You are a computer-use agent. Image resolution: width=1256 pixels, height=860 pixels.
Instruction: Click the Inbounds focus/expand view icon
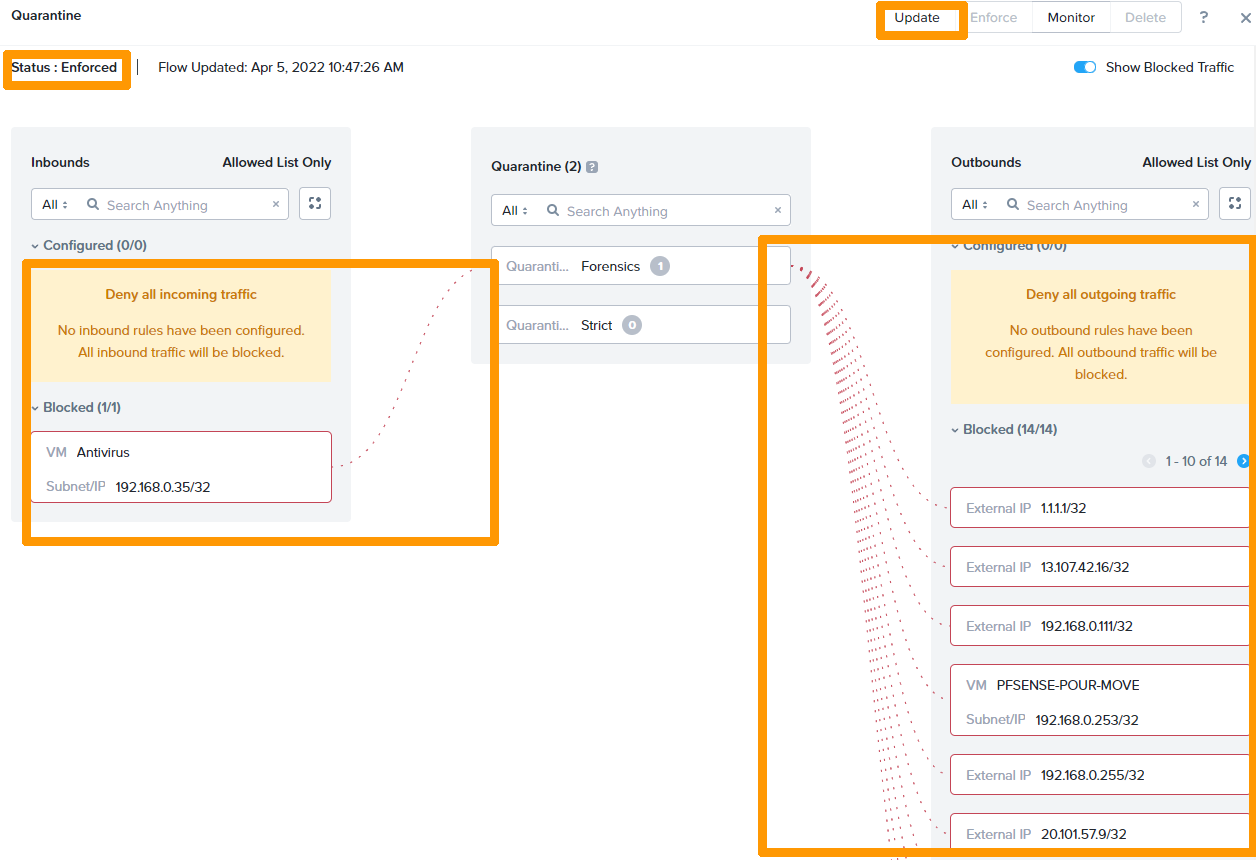(315, 204)
